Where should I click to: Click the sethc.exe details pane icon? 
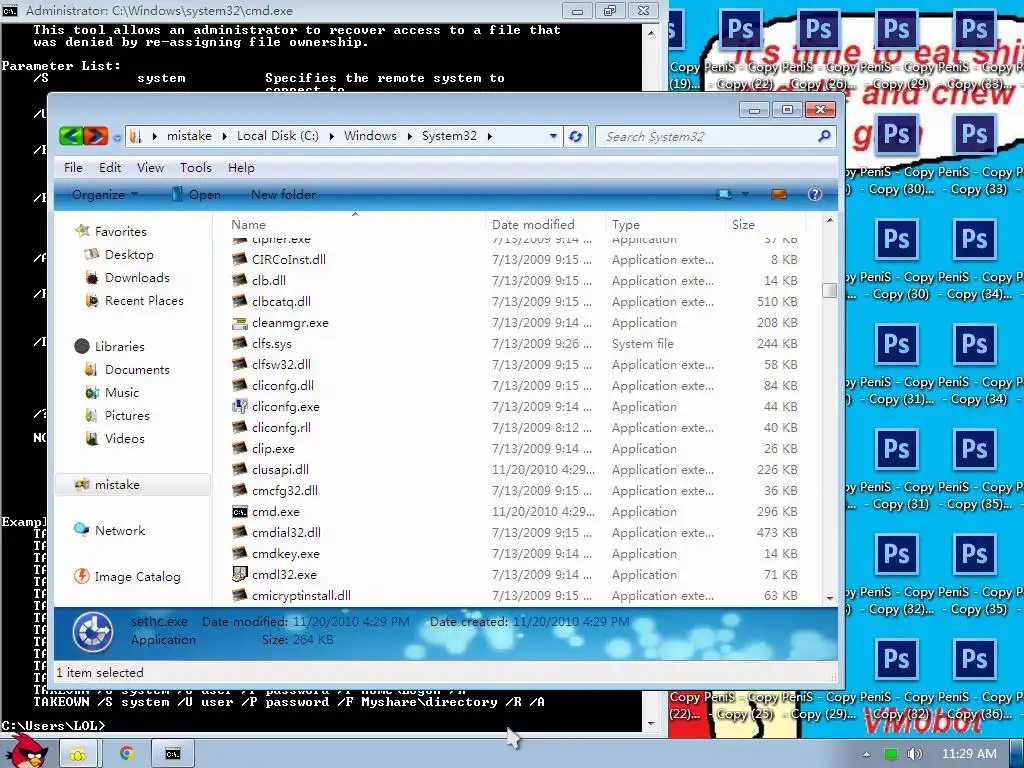pos(93,632)
